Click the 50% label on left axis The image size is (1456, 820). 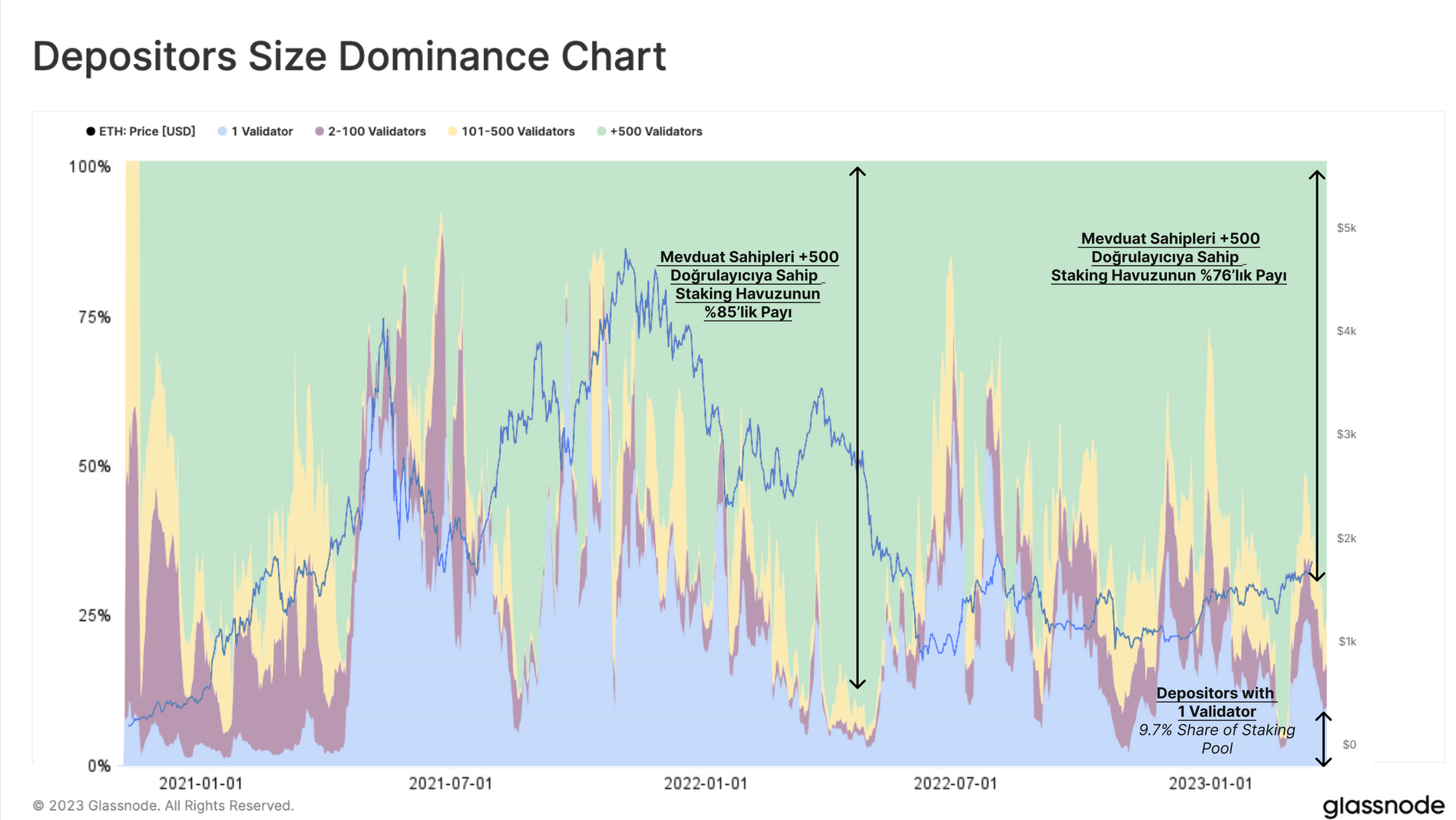click(94, 466)
